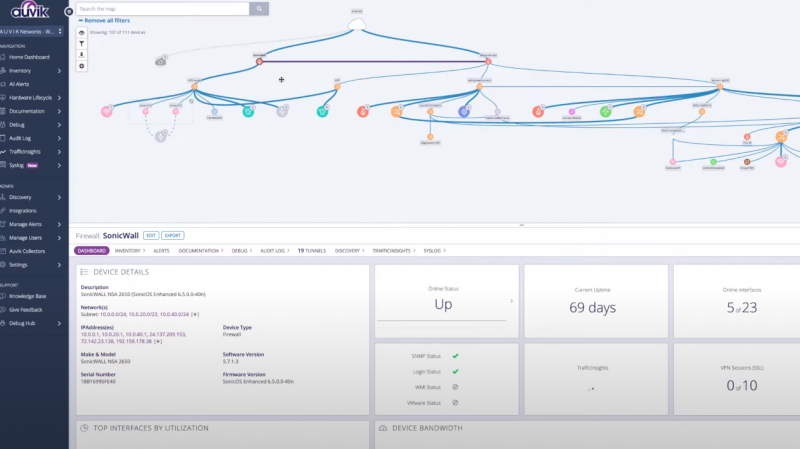800x449 pixels.
Task: Switch to the Alerts tab
Action: point(161,250)
